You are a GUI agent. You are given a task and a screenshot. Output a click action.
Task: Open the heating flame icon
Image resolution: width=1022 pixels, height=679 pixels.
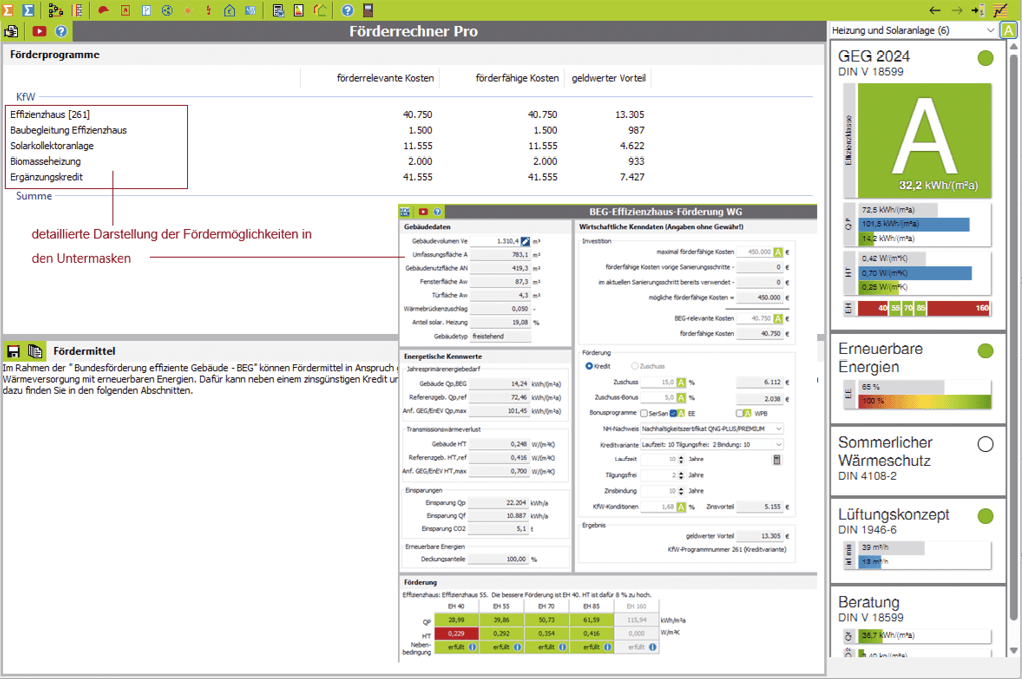[125, 10]
